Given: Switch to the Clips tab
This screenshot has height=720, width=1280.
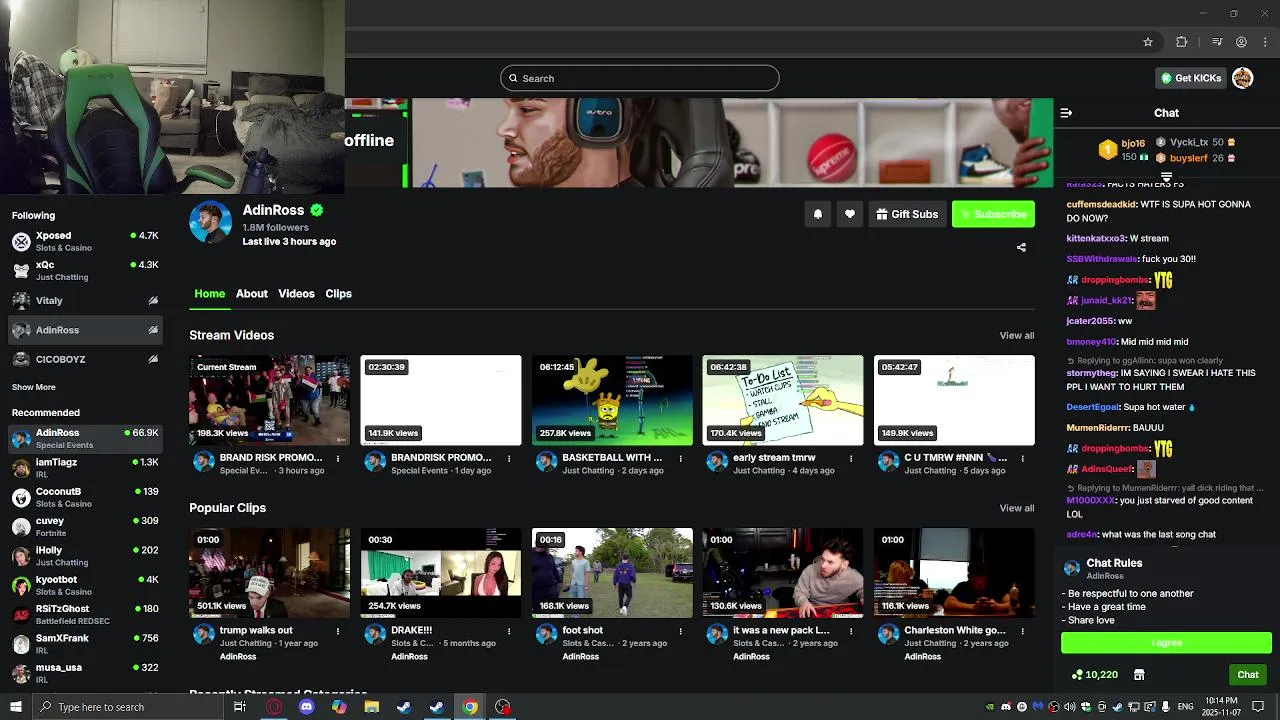Looking at the screenshot, I should [x=338, y=294].
